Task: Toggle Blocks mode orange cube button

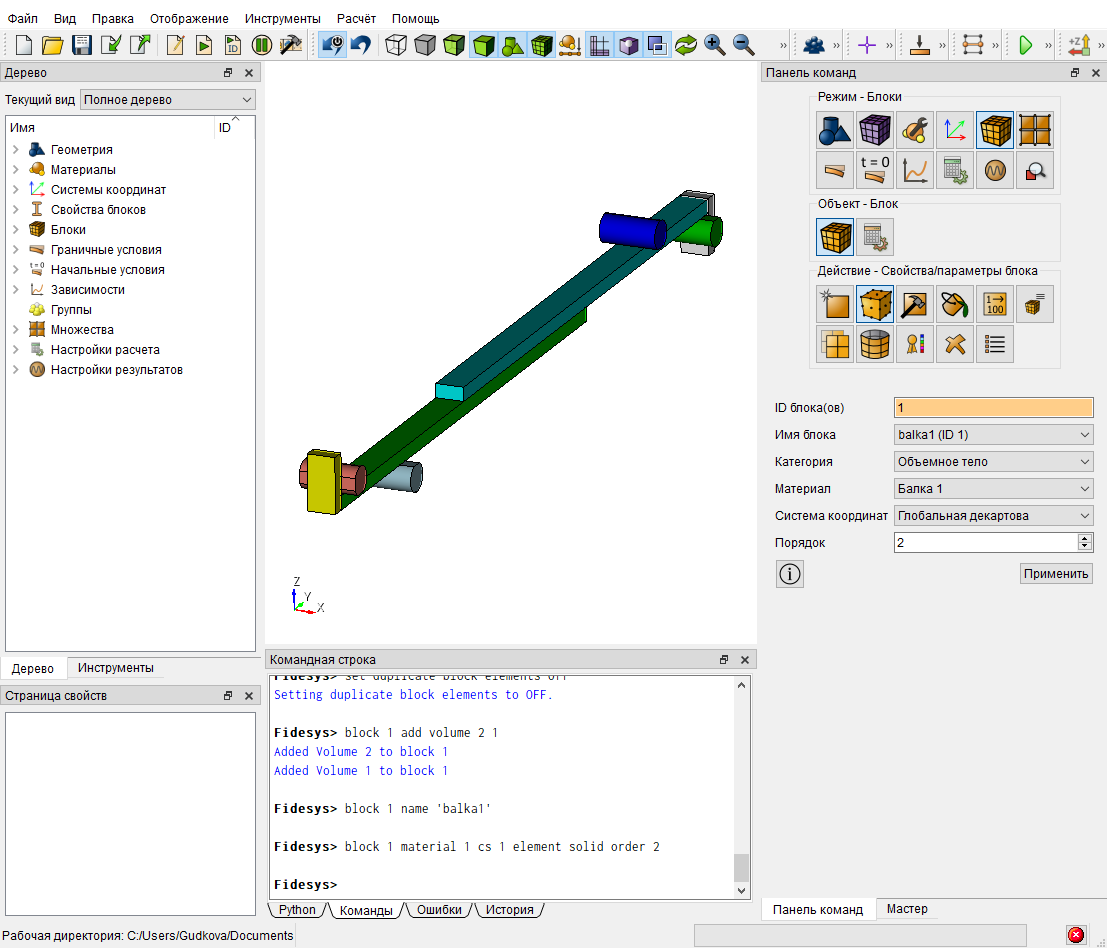Action: 995,130
